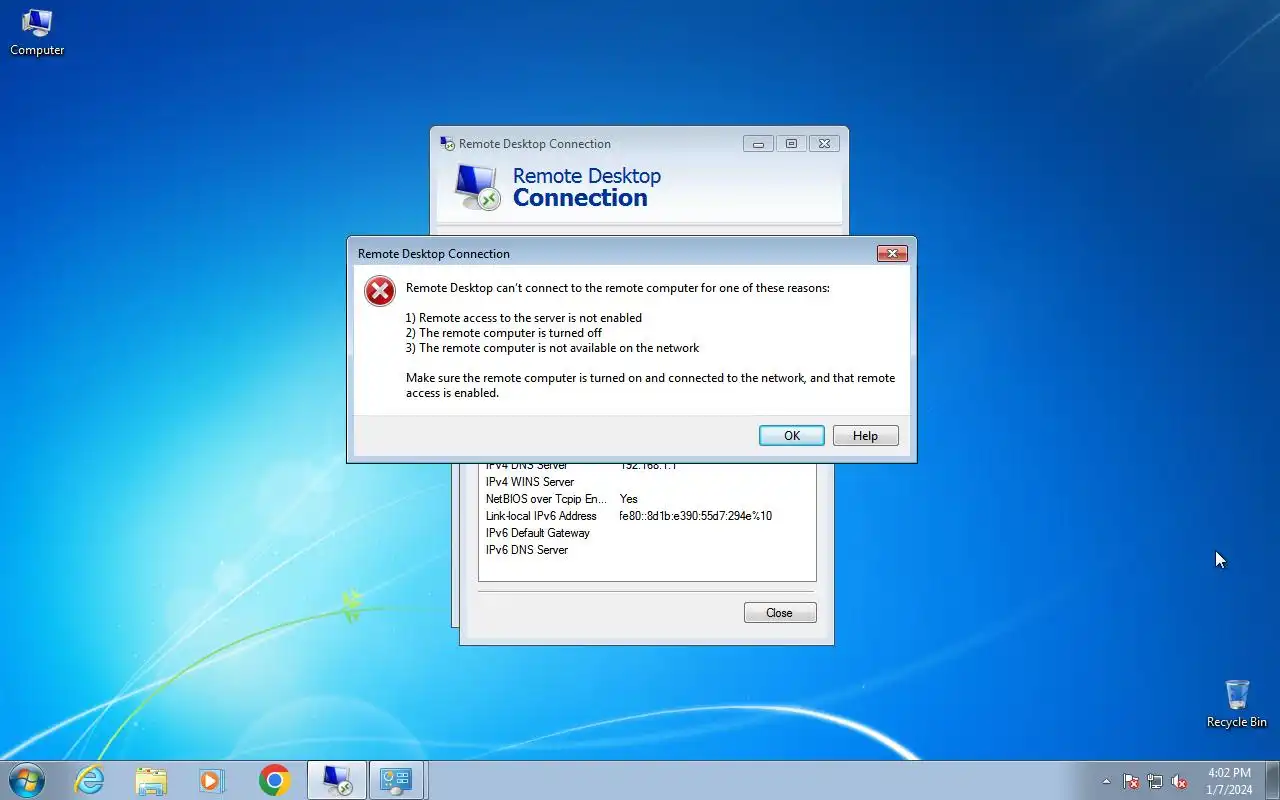Launch Windows Media Player from the taskbar
The height and width of the screenshot is (800, 1280).
(x=212, y=780)
